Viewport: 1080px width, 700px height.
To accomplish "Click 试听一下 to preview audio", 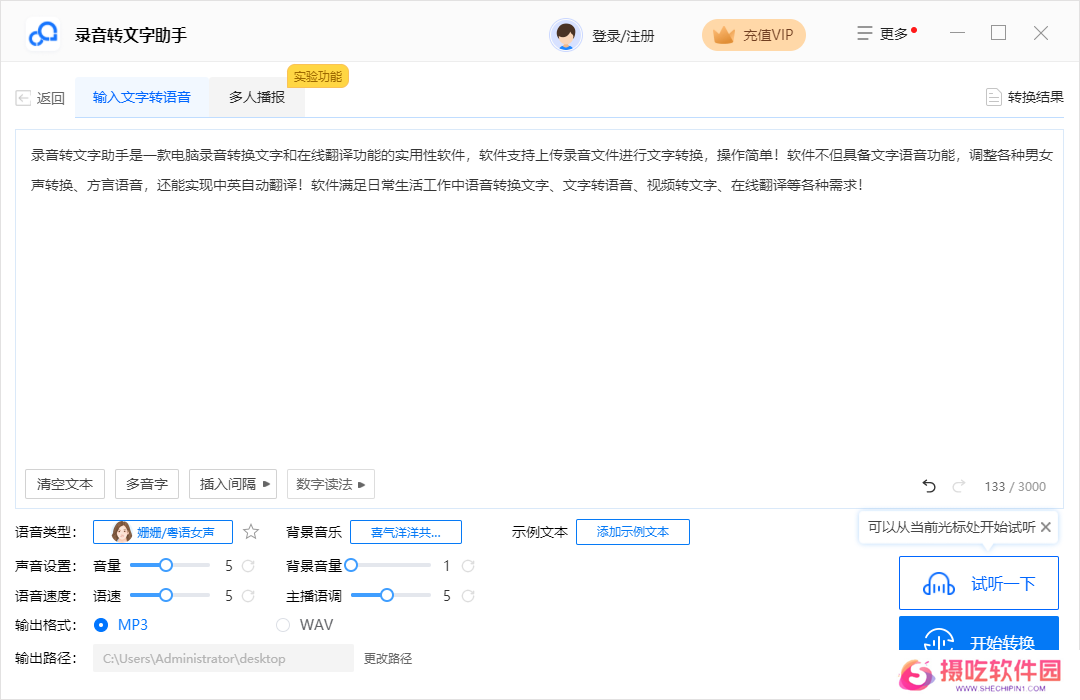I will pyautogui.click(x=978, y=583).
